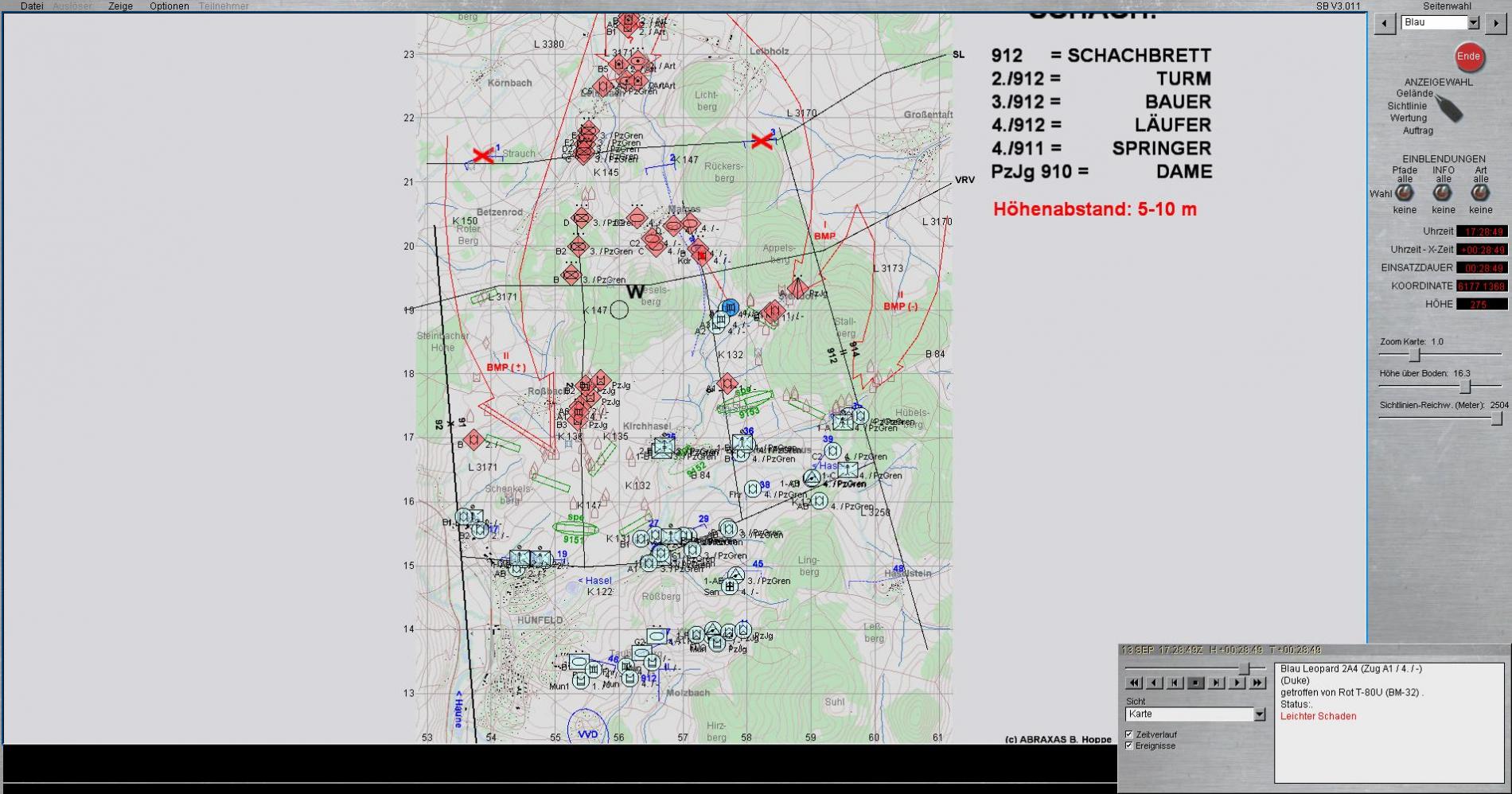
Task: Select Sichtlinie in Anzeigewahl
Action: pyautogui.click(x=1407, y=106)
